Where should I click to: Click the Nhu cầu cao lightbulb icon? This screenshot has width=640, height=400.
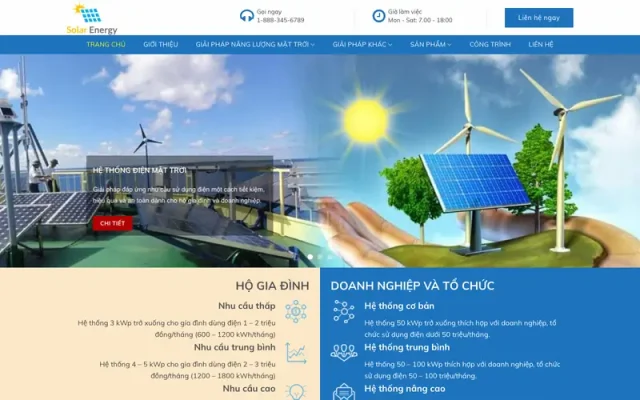(296, 392)
